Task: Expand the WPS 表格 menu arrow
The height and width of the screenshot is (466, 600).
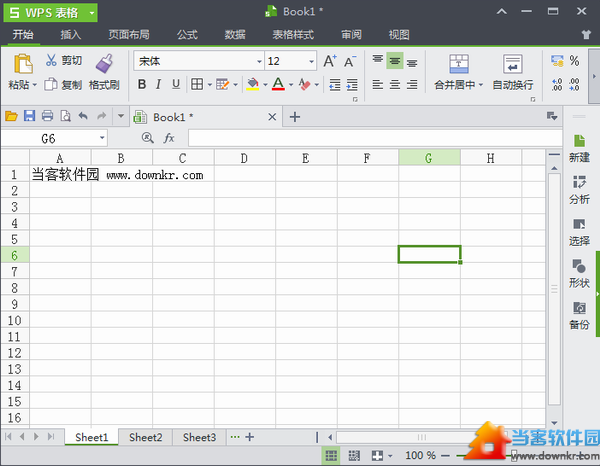Action: (92, 13)
